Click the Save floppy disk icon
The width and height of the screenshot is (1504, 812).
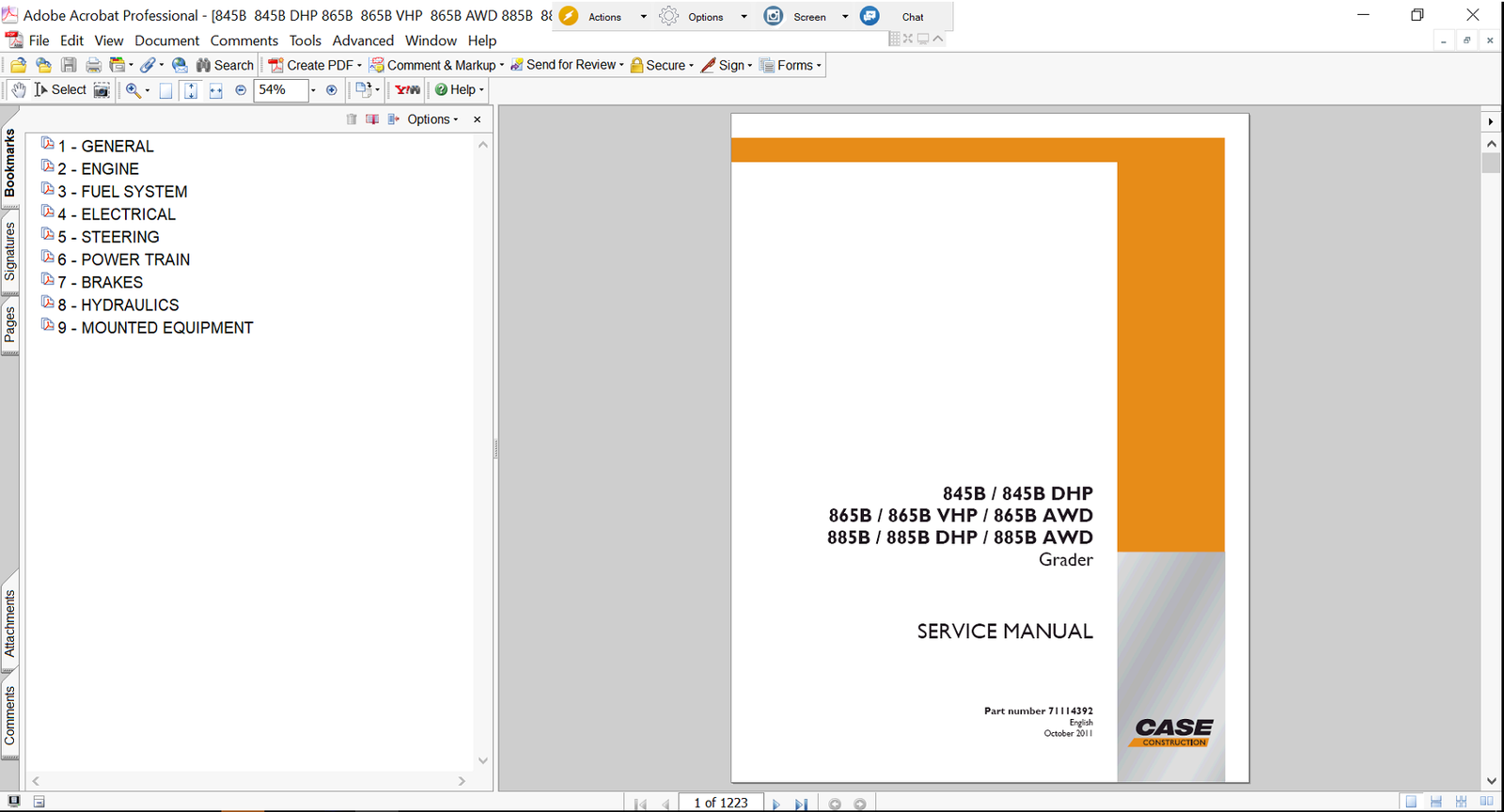[x=69, y=66]
